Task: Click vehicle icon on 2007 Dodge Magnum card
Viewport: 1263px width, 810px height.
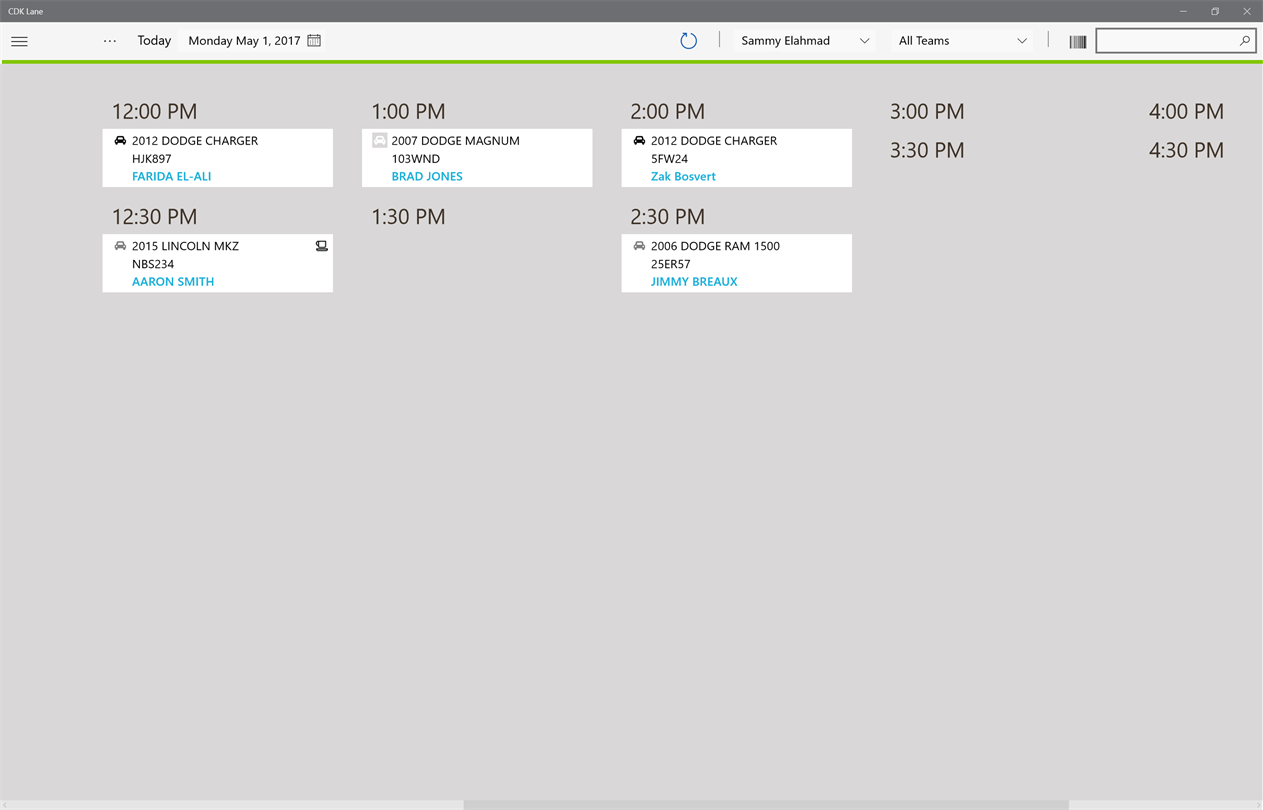Action: point(379,141)
